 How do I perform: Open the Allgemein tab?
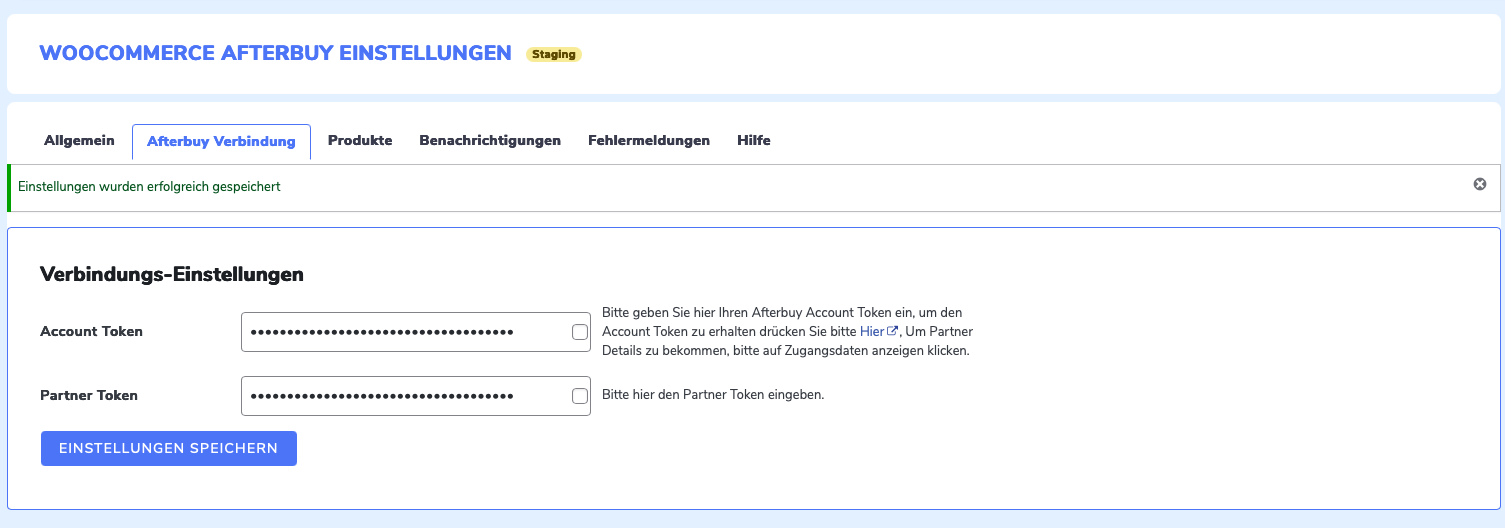coord(79,140)
